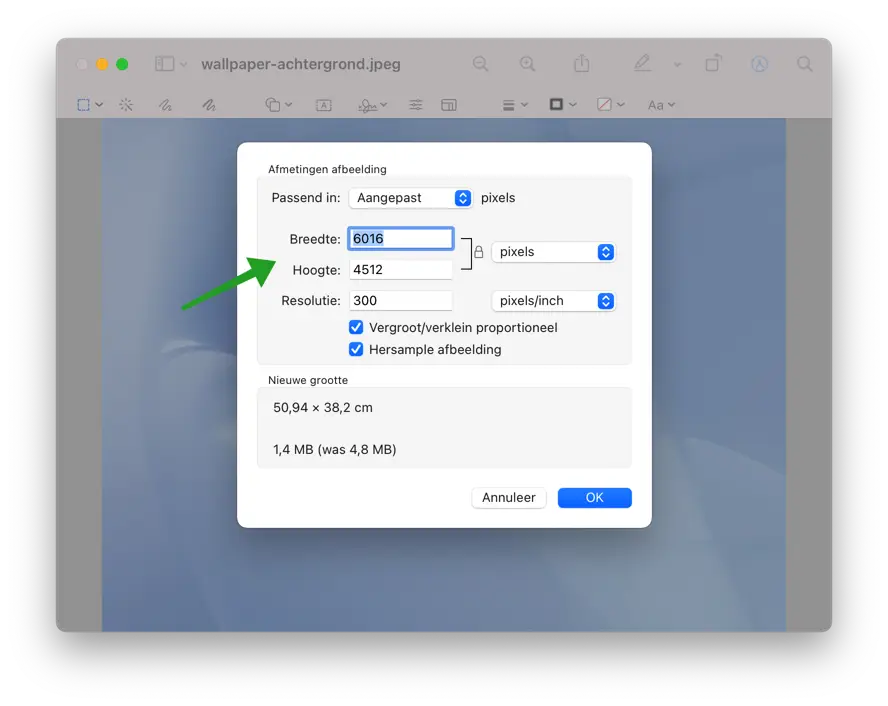
Task: Click the wallpaper-achtergrond.jpeg window title
Action: [301, 64]
